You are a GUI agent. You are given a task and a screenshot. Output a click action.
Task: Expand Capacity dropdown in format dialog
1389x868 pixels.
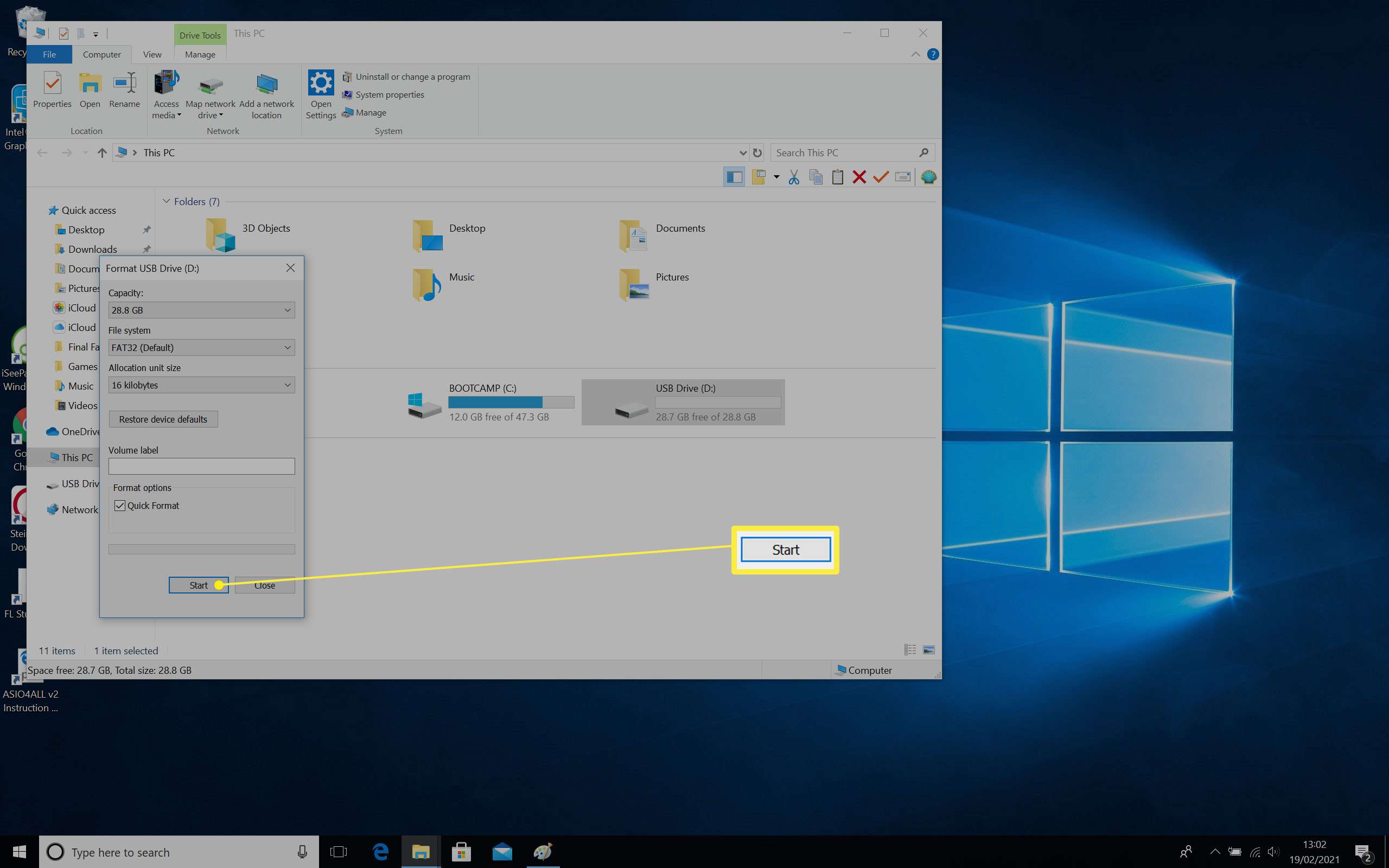click(287, 309)
